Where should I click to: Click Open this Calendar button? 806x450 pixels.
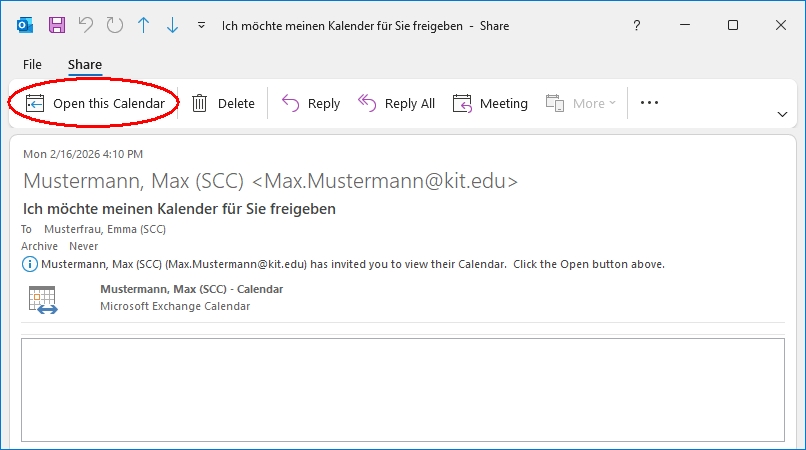point(95,103)
